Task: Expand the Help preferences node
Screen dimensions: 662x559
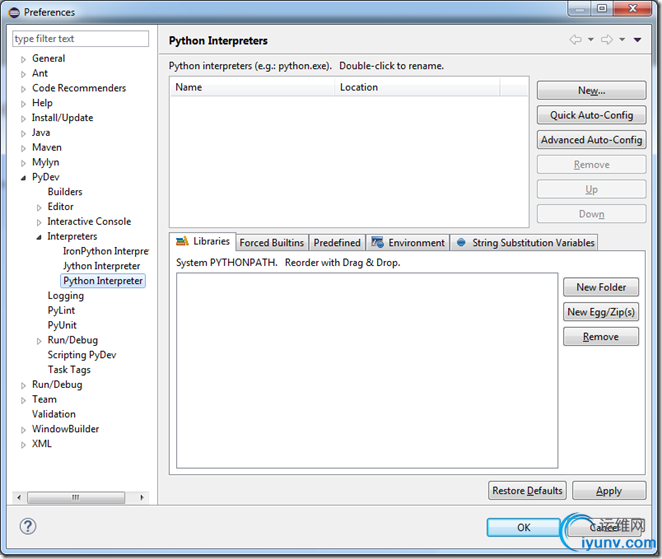Action: tap(23, 104)
